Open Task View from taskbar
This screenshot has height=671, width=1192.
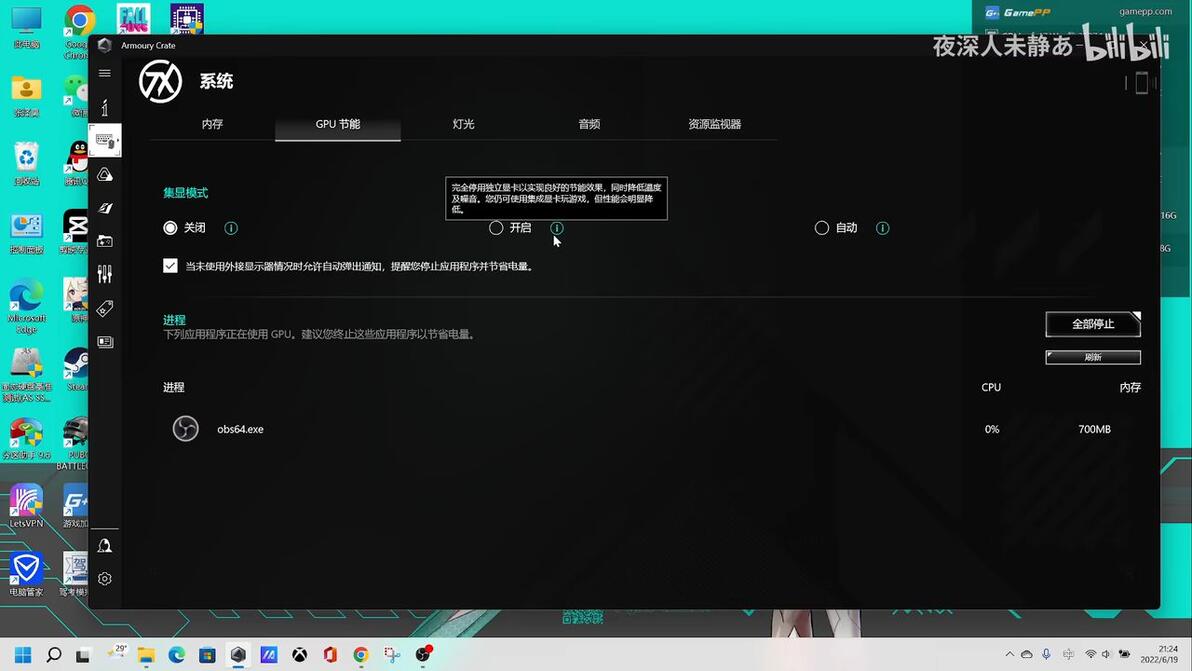coord(83,654)
